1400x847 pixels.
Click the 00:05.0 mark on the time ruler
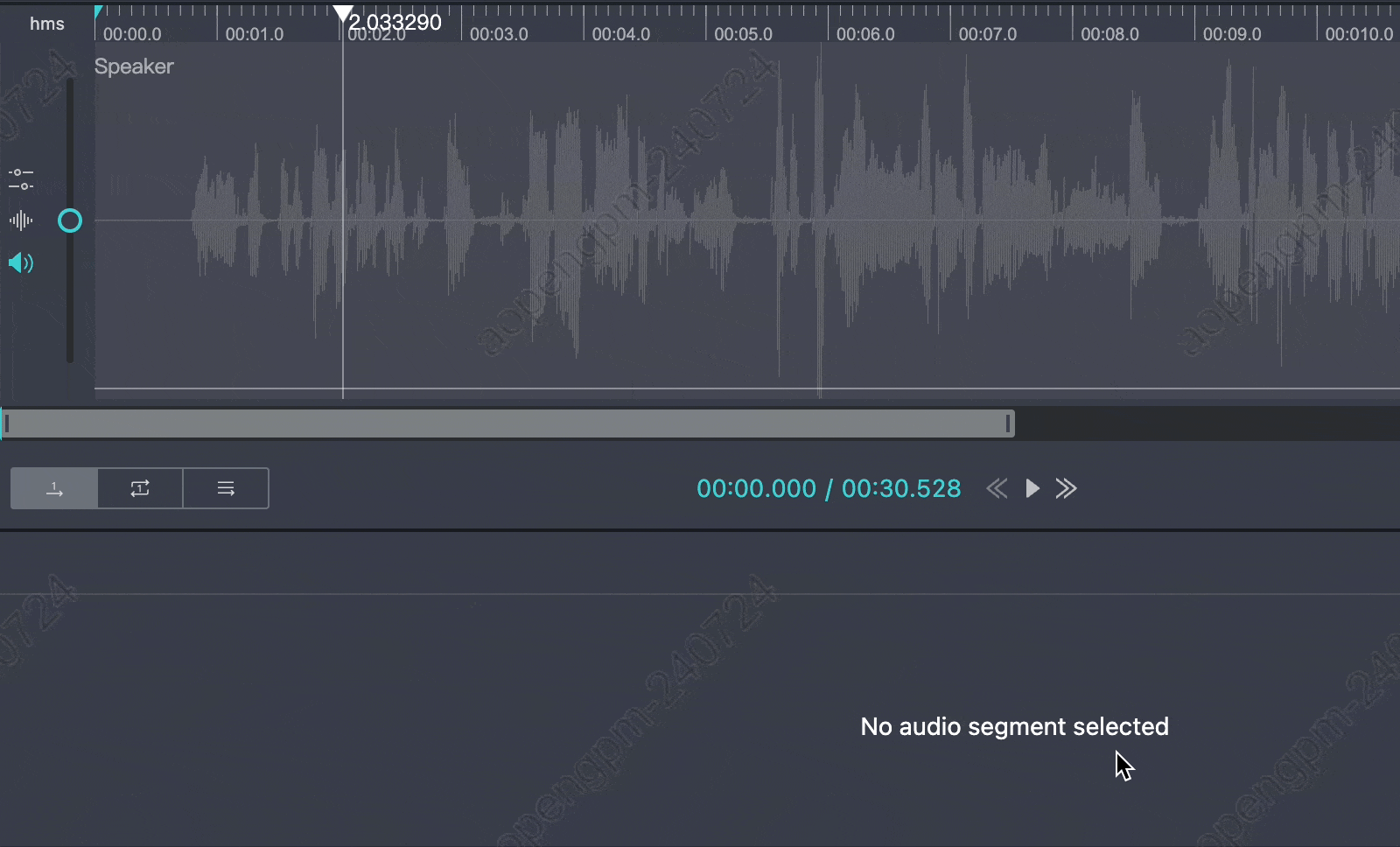pyautogui.click(x=742, y=34)
